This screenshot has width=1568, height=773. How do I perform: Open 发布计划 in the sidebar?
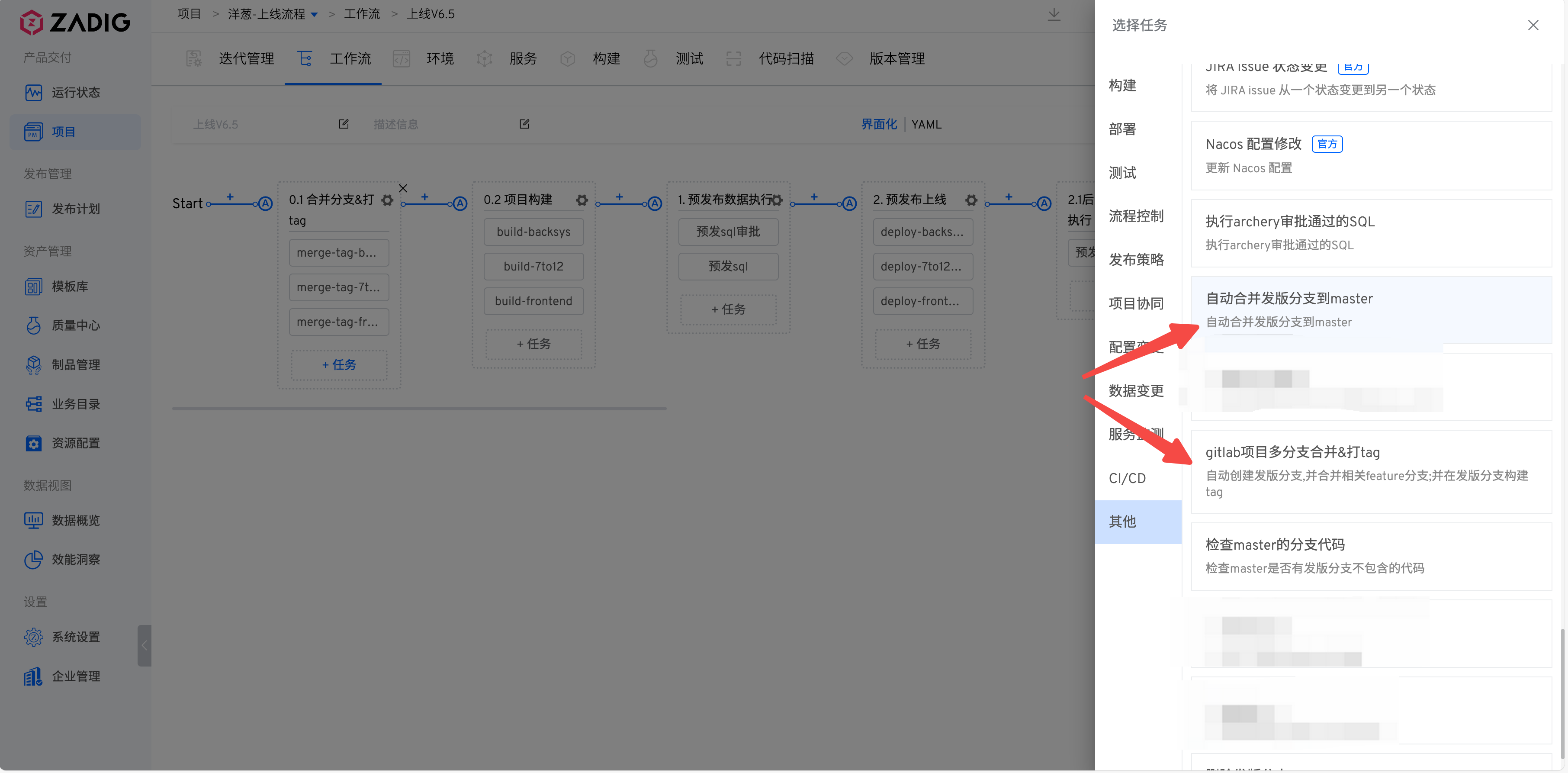pyautogui.click(x=75, y=209)
